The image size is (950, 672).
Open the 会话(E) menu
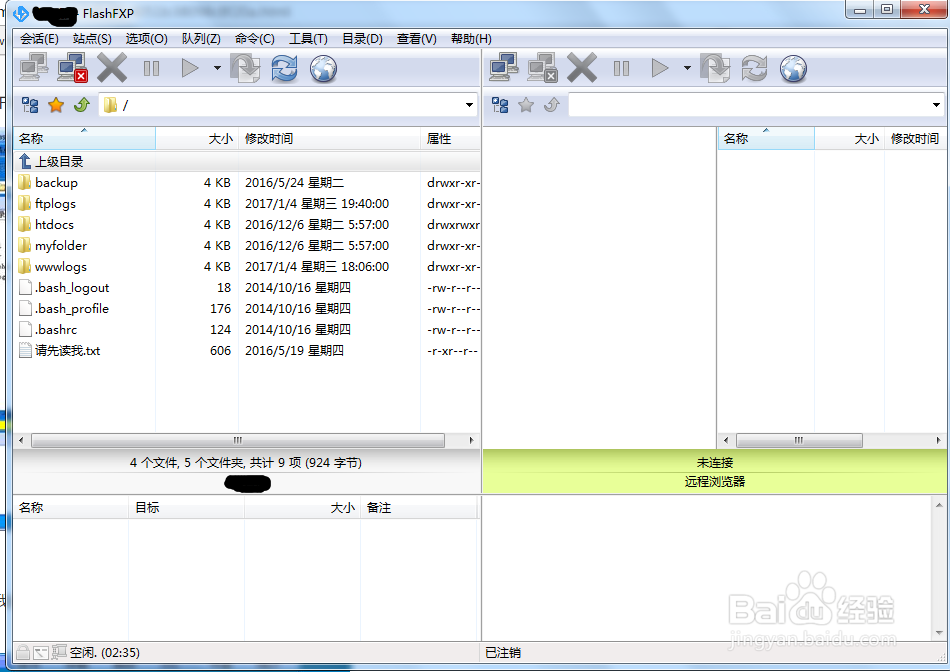coord(39,39)
